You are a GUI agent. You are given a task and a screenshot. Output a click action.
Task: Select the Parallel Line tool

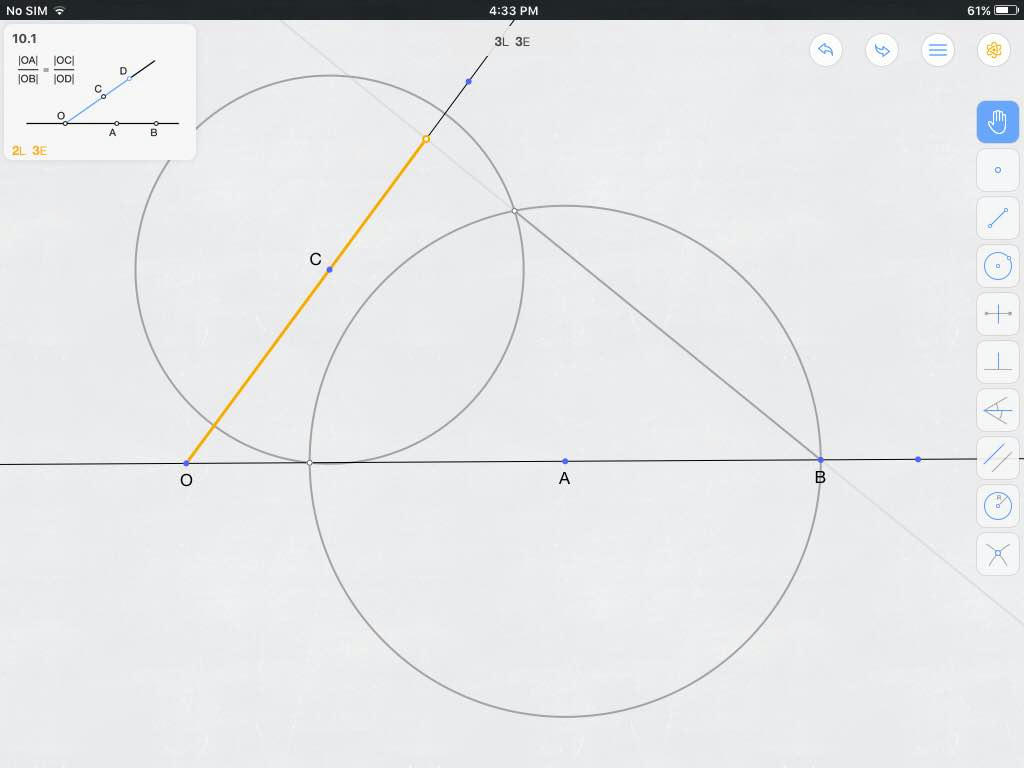point(997,458)
